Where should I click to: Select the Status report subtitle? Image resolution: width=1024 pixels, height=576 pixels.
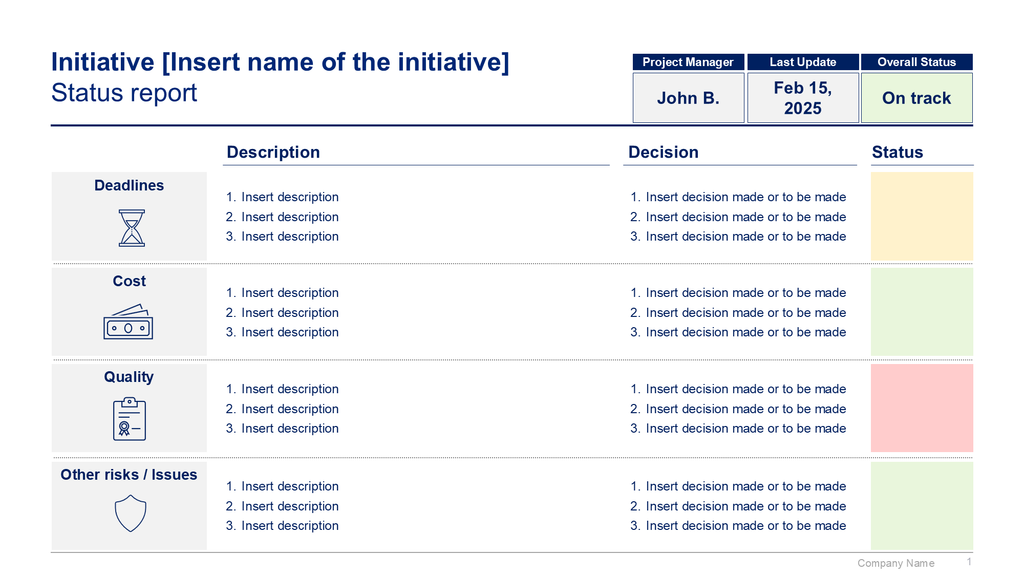[x=124, y=93]
